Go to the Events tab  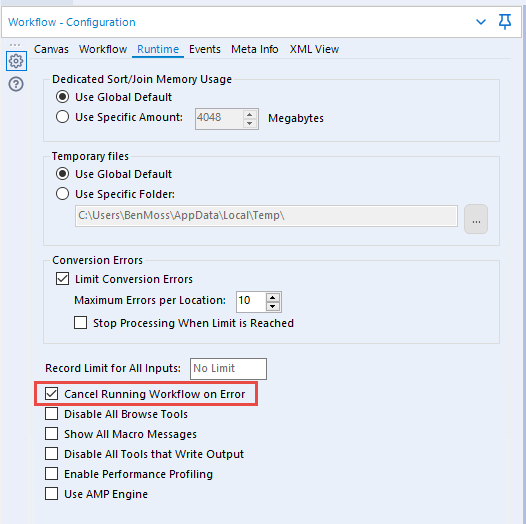coord(205,49)
